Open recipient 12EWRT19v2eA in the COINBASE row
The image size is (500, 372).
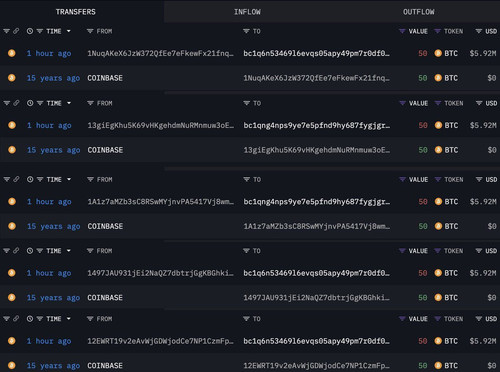point(316,366)
